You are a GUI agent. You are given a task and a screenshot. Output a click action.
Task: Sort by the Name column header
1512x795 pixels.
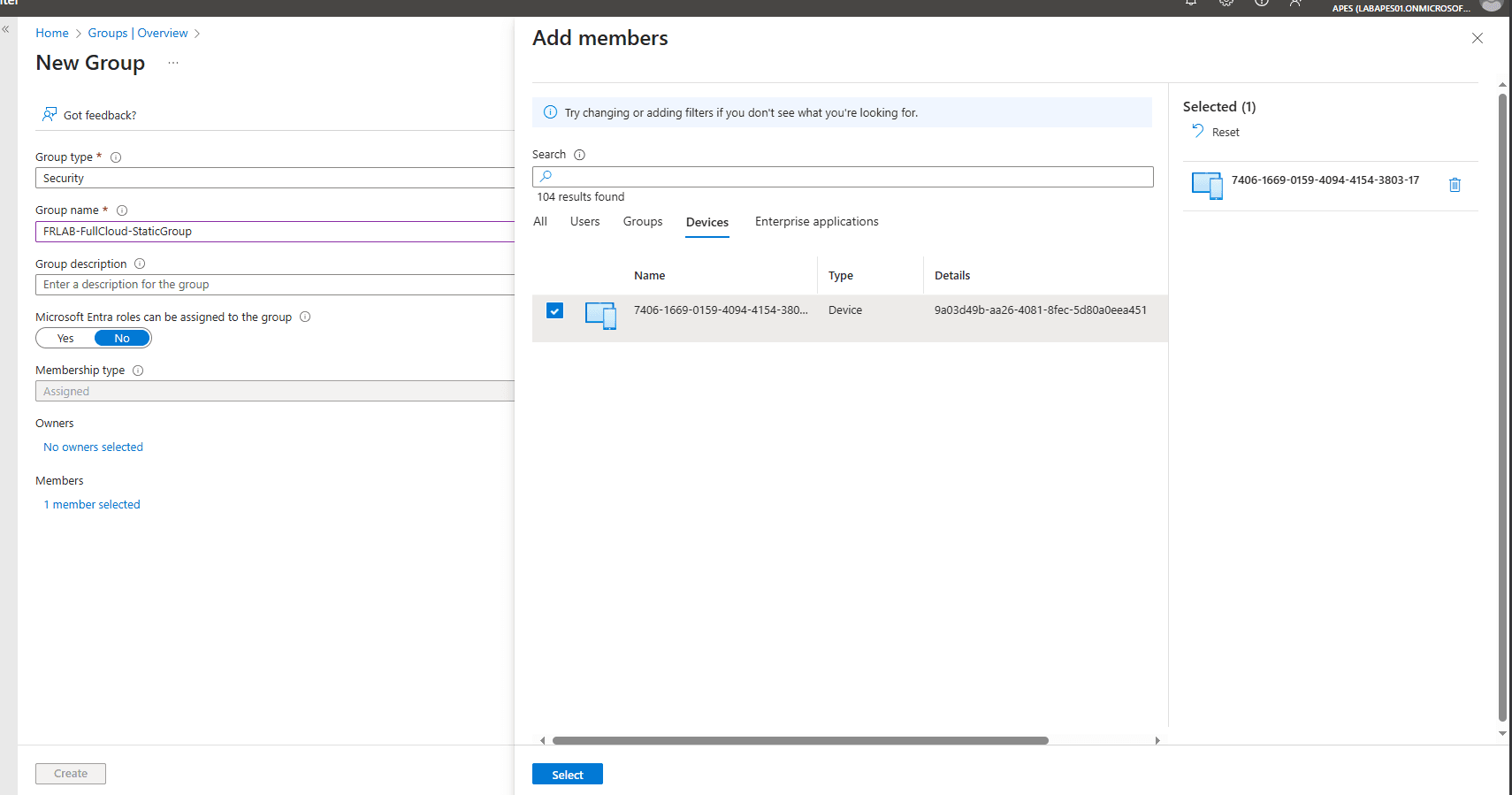click(649, 276)
